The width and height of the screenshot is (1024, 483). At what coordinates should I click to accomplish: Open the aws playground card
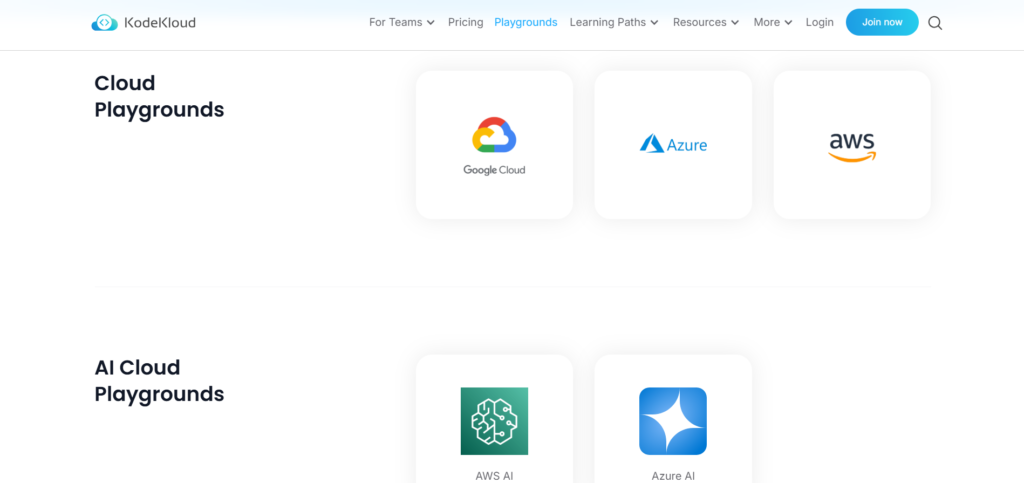point(852,145)
